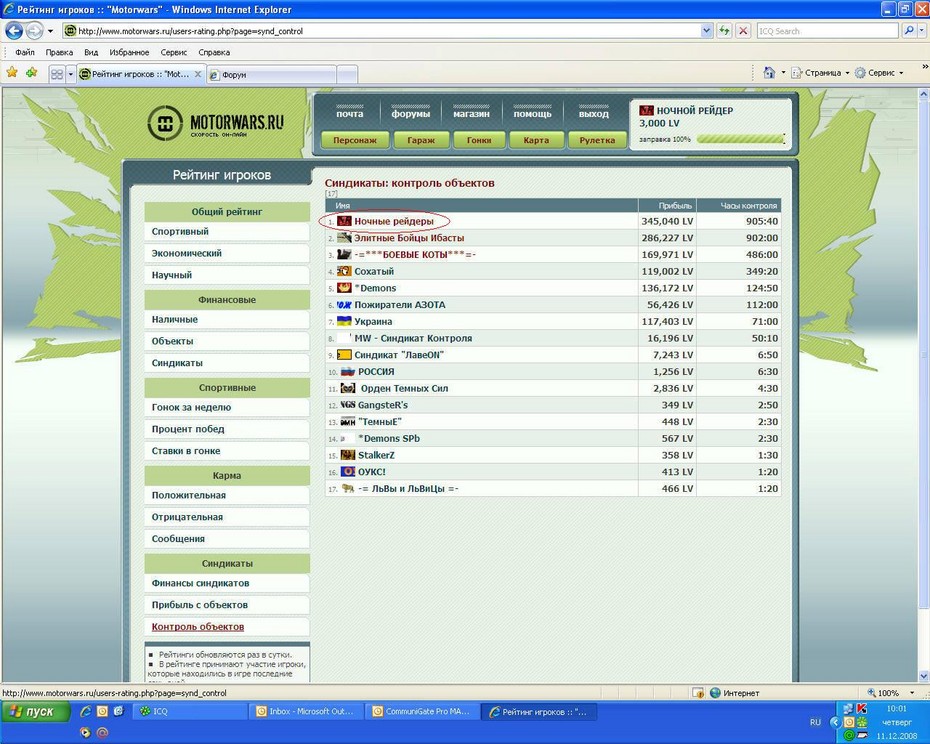Click the URL address field
The image size is (930, 744).
pos(388,31)
